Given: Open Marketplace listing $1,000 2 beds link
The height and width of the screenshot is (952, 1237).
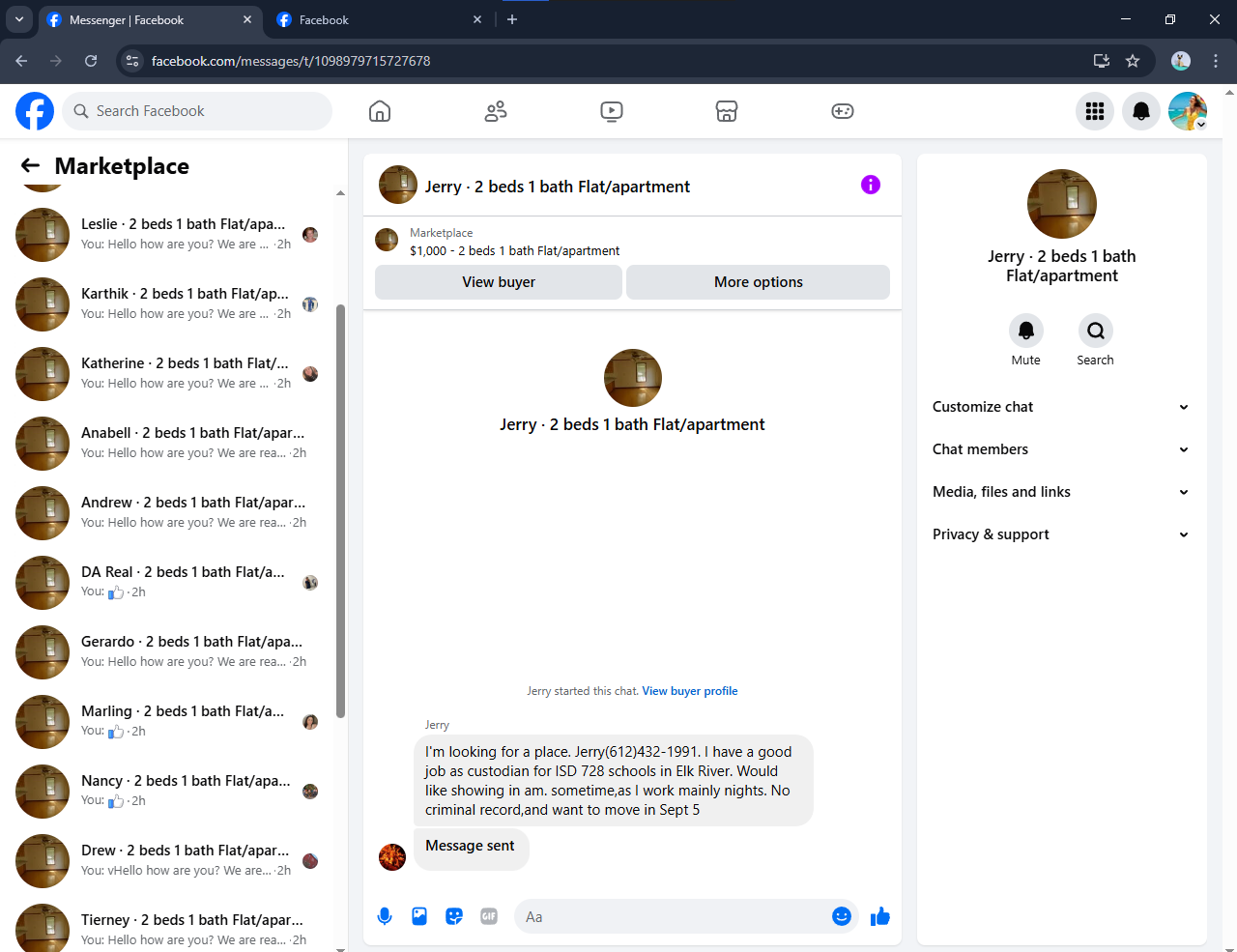Looking at the screenshot, I should (x=515, y=250).
